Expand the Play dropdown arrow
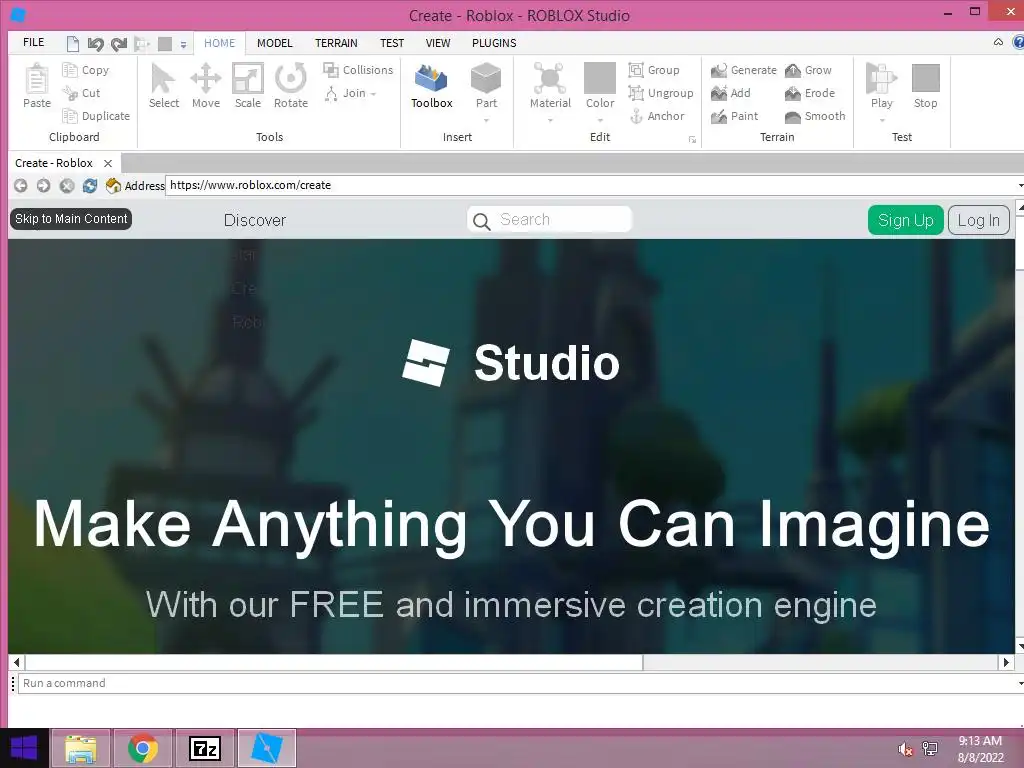The image size is (1024, 768). point(882,120)
